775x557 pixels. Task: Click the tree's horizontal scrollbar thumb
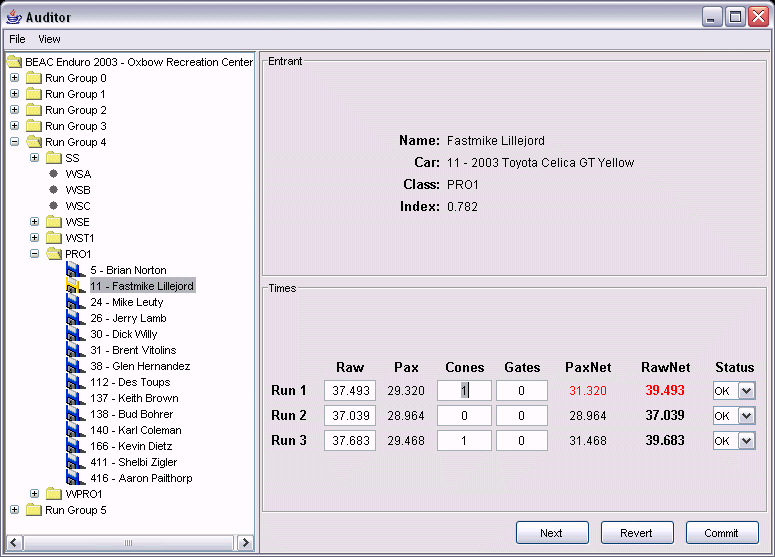point(128,543)
